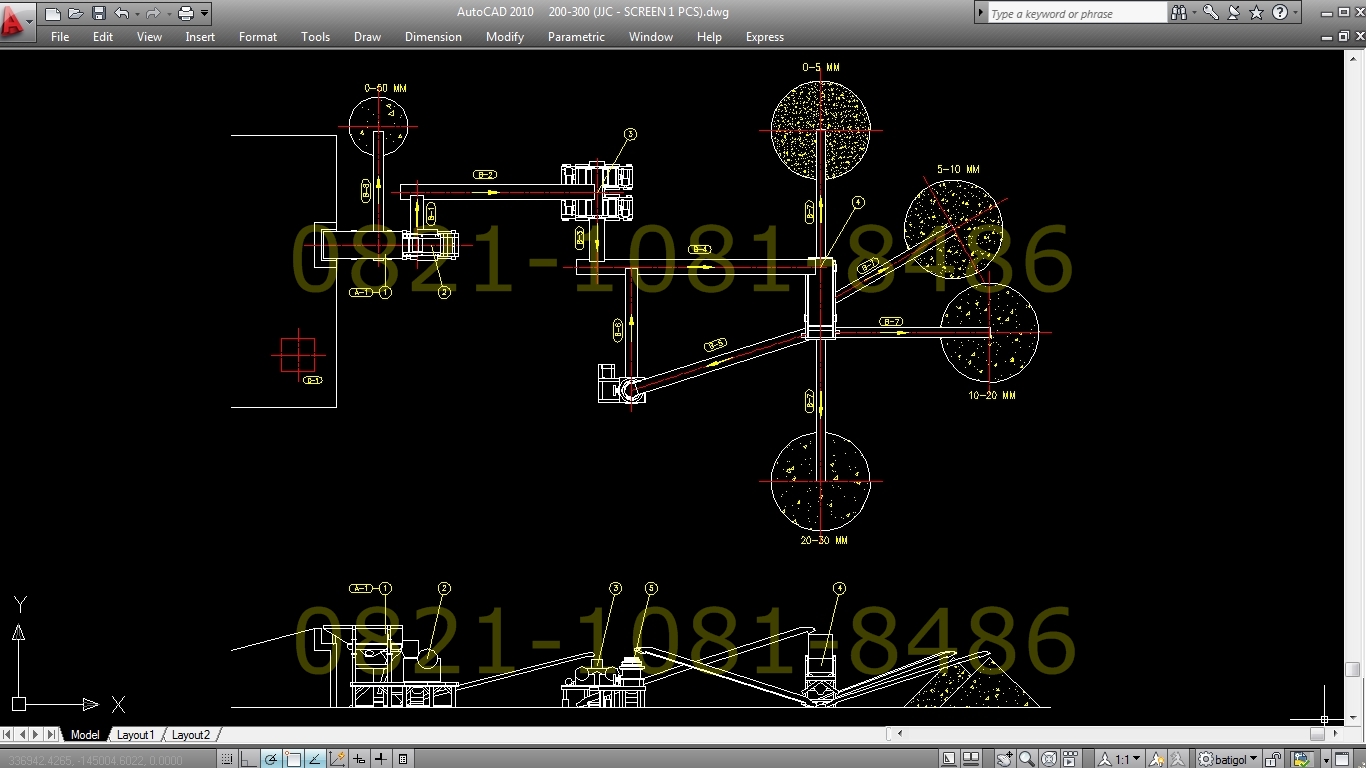
Task: Expand Quick Access Toolbar customize arrow
Action: [x=205, y=13]
